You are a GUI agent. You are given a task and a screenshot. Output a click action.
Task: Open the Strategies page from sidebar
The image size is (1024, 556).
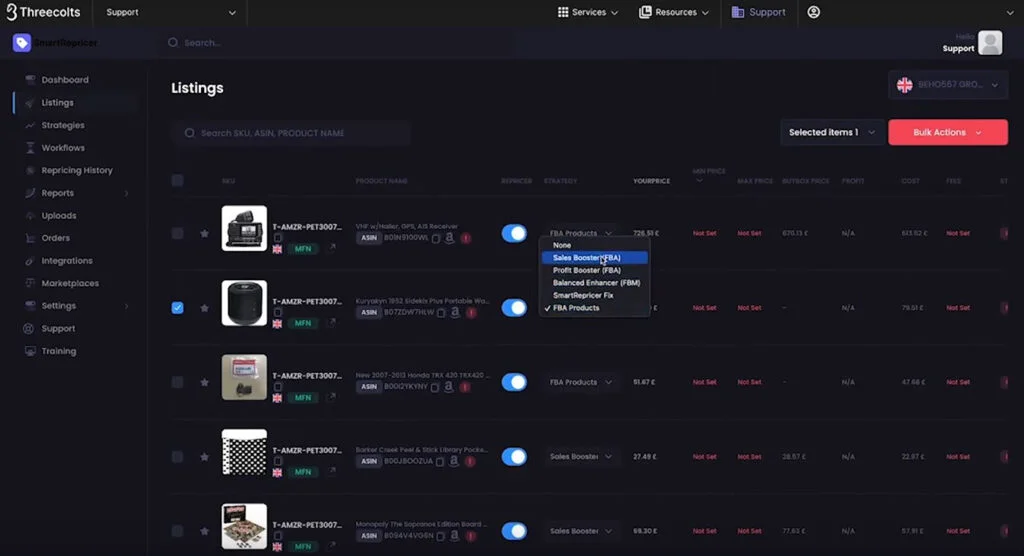pyautogui.click(x=63, y=126)
